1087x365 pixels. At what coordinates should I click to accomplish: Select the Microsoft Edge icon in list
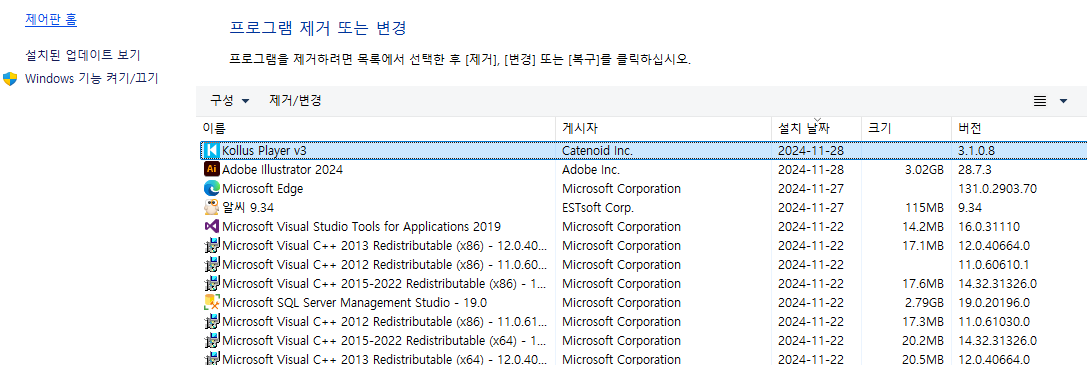click(x=212, y=188)
